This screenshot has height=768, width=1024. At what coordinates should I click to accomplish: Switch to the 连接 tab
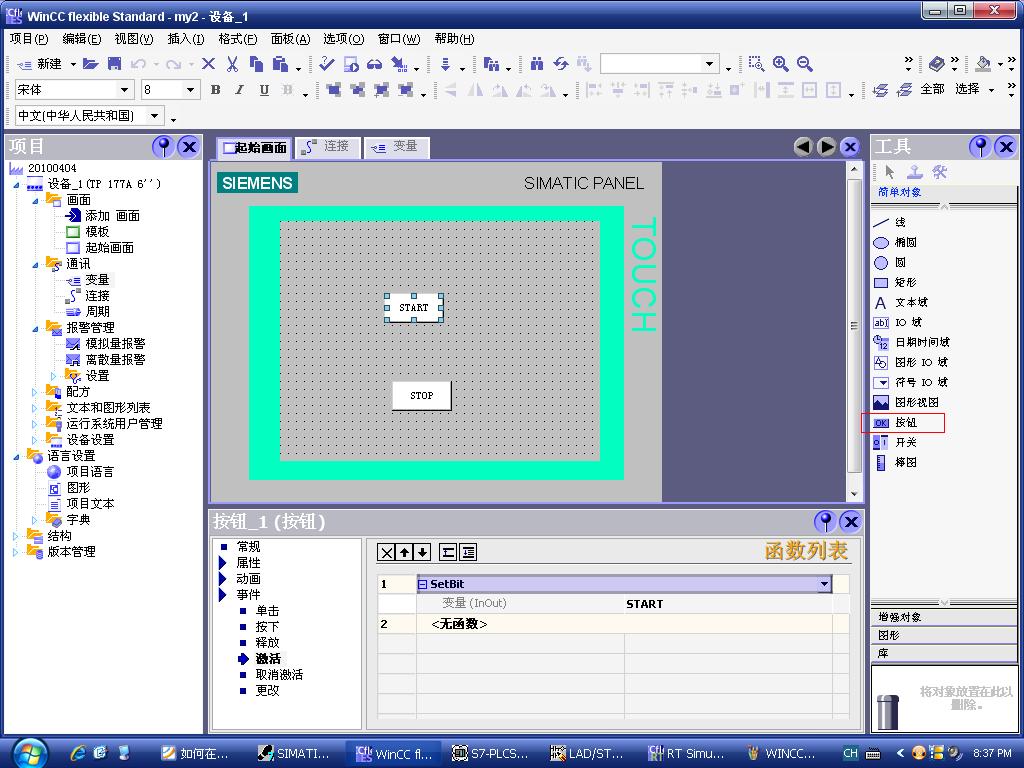click(326, 147)
